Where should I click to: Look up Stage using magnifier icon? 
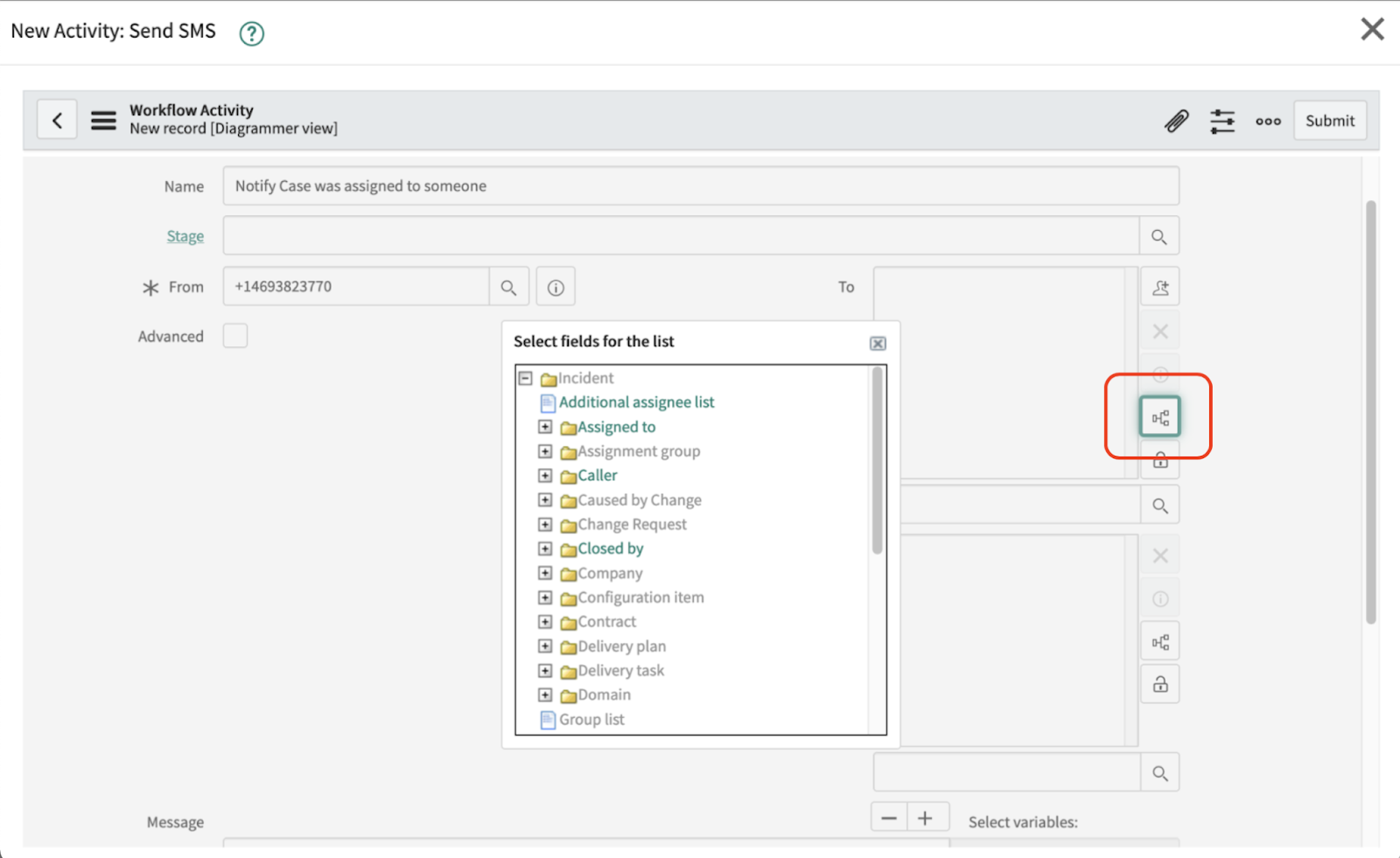[x=1159, y=236]
